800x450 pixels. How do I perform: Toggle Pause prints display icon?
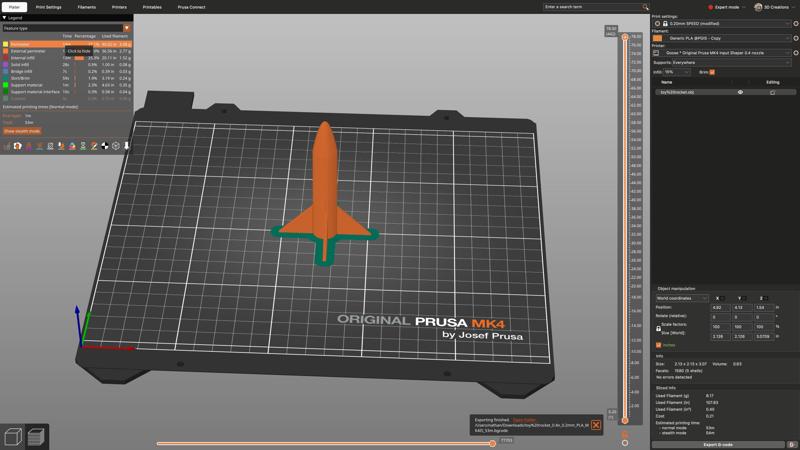pyautogui.click(x=83, y=146)
